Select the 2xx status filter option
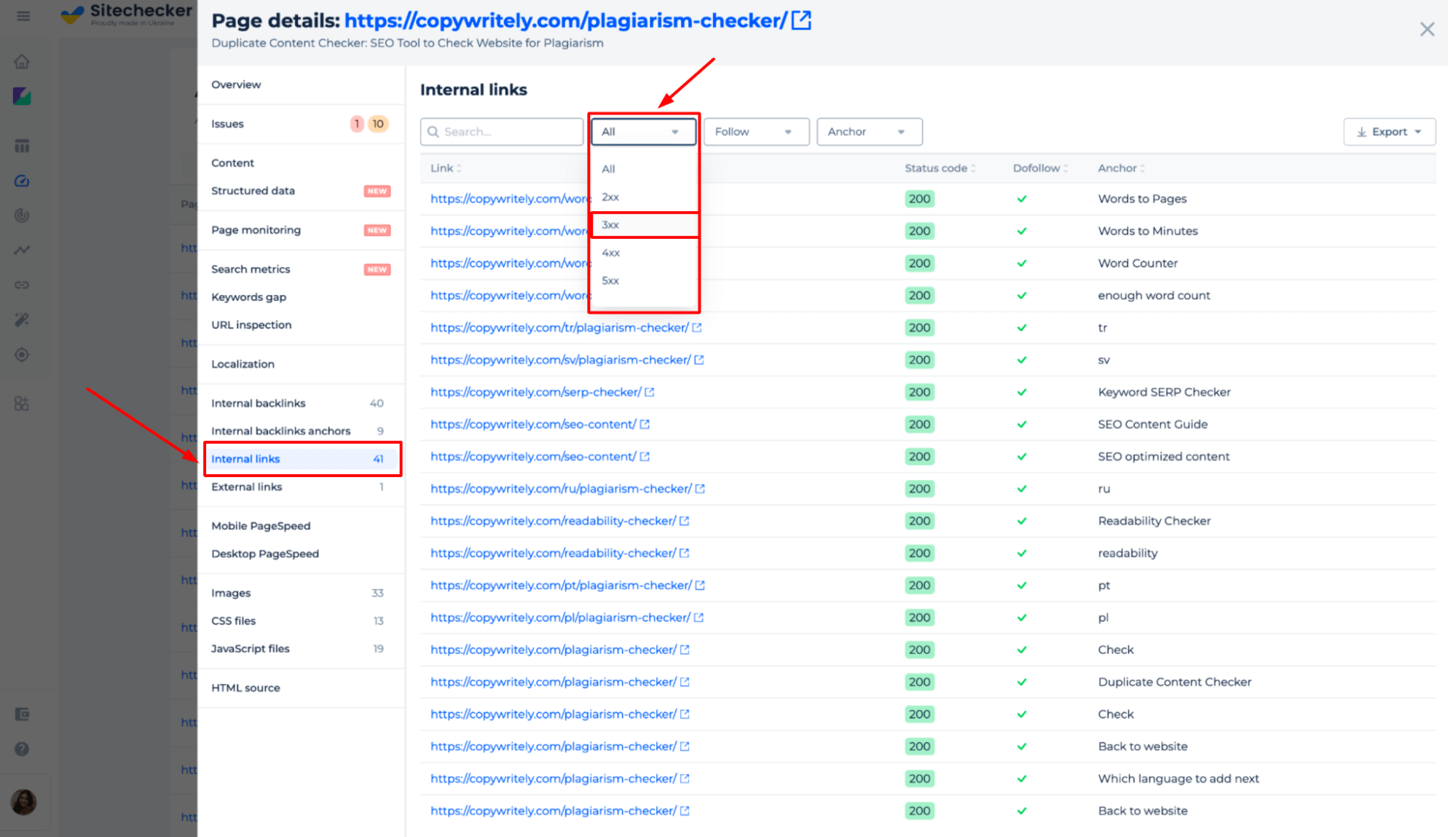 pos(644,197)
